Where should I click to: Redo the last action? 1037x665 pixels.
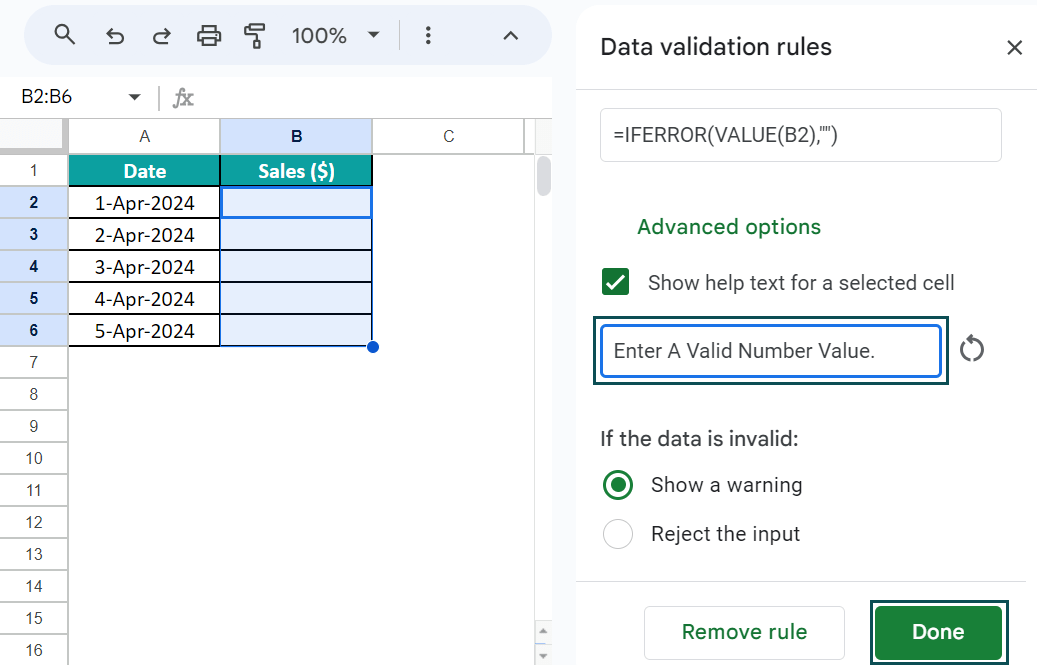(161, 34)
